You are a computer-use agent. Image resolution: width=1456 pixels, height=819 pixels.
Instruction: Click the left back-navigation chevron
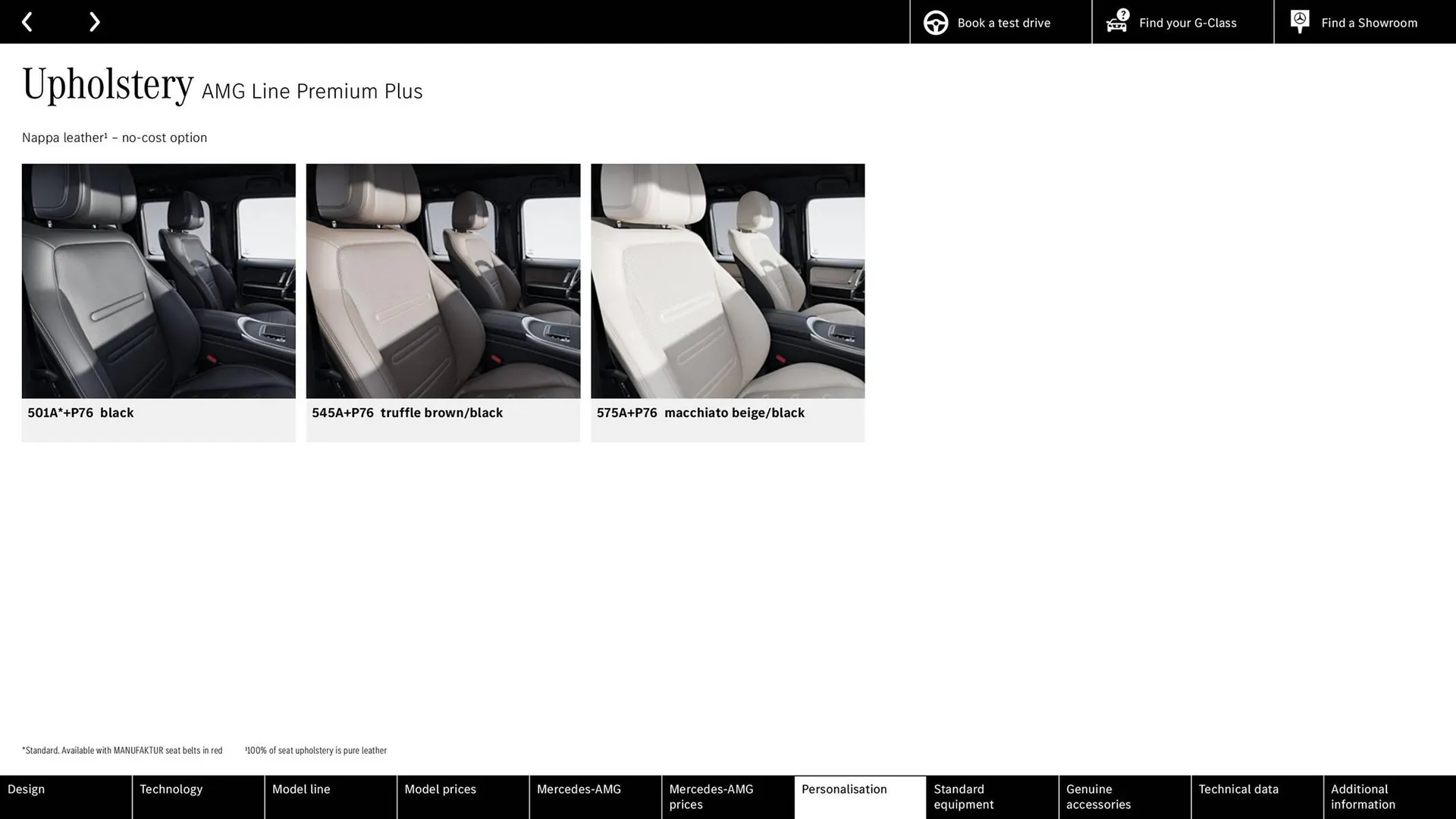point(27,22)
